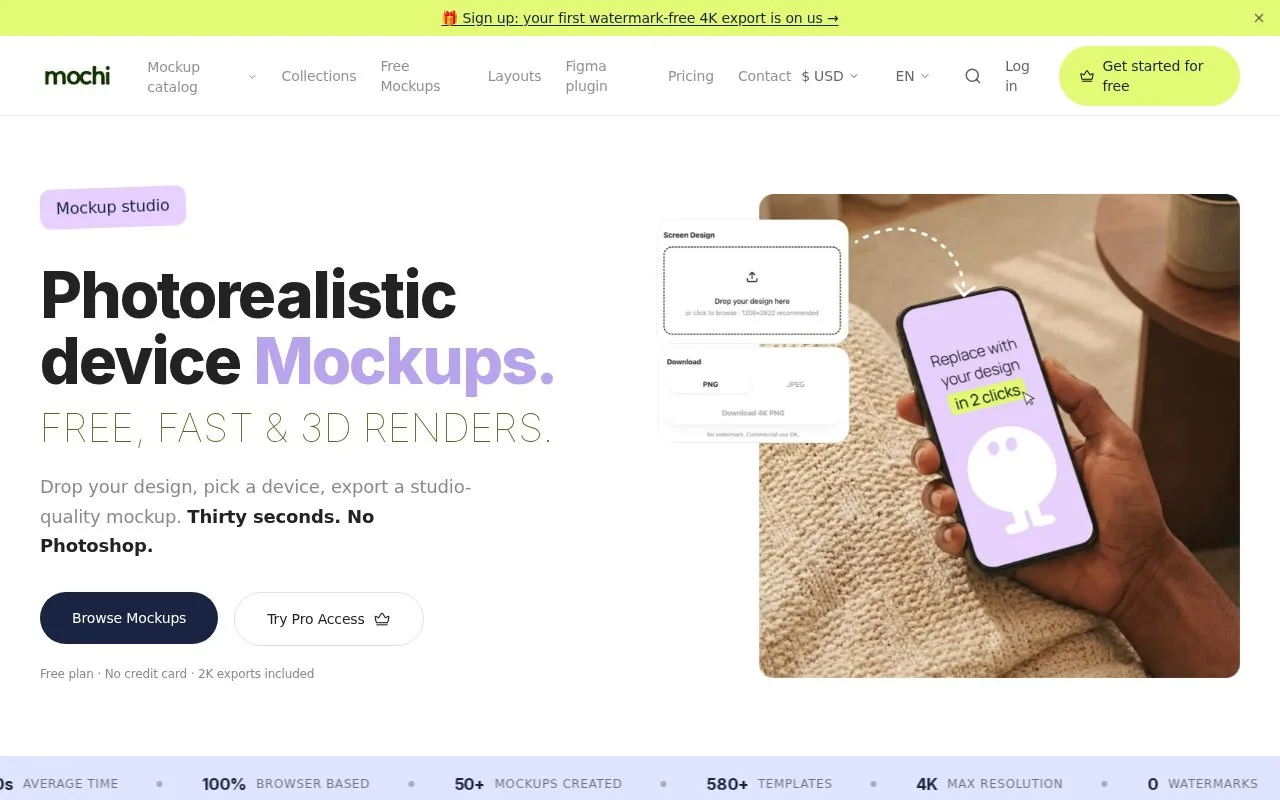Select the PNG format option
Viewport: 1280px width, 800px height.
710,384
